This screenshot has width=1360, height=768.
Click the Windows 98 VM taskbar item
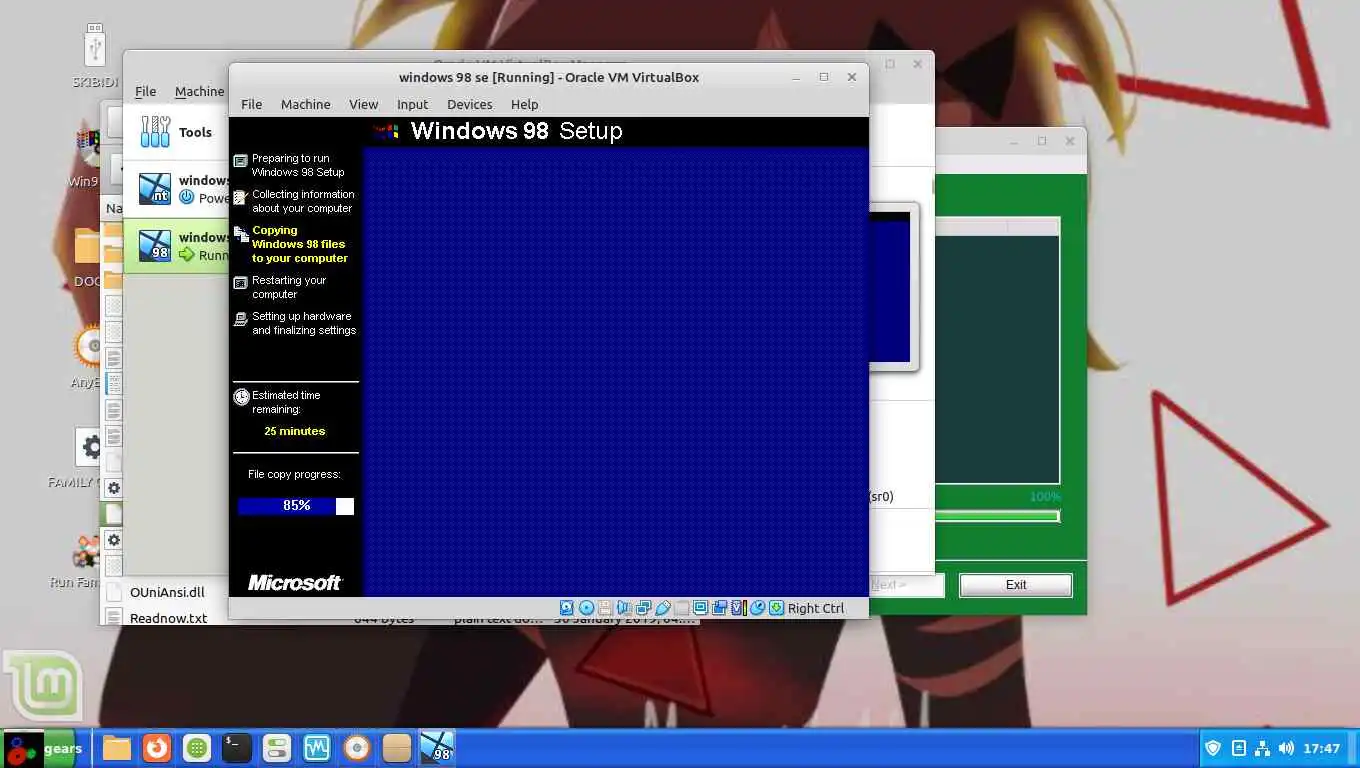point(437,748)
